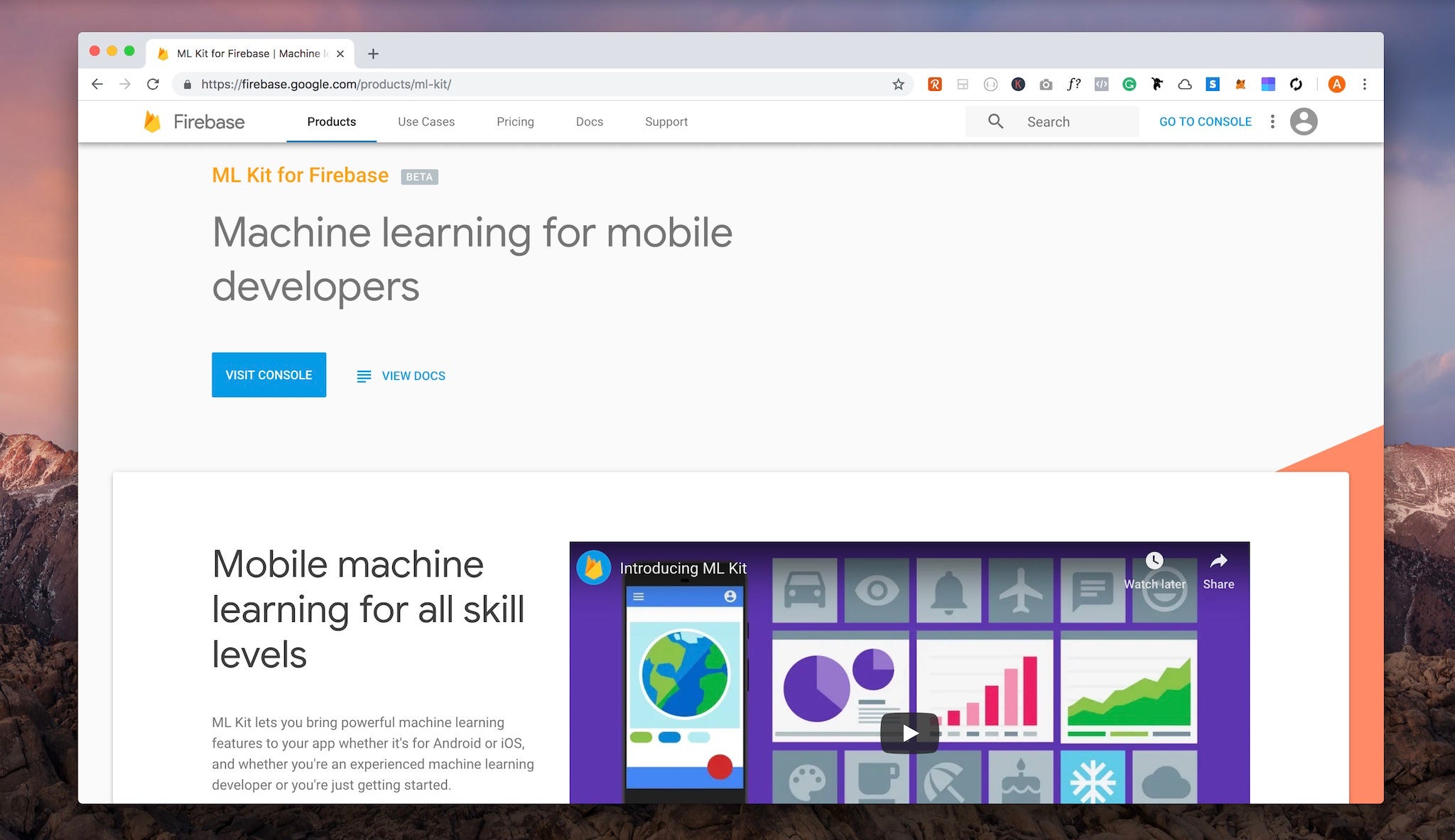Click the VISIT CONSOLE button
The height and width of the screenshot is (840, 1455).
(269, 375)
